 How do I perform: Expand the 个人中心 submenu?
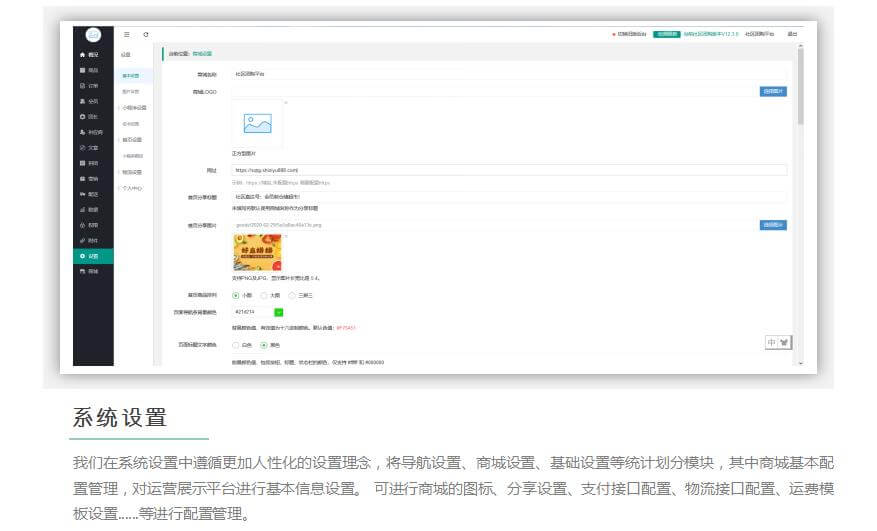pyautogui.click(x=131, y=187)
